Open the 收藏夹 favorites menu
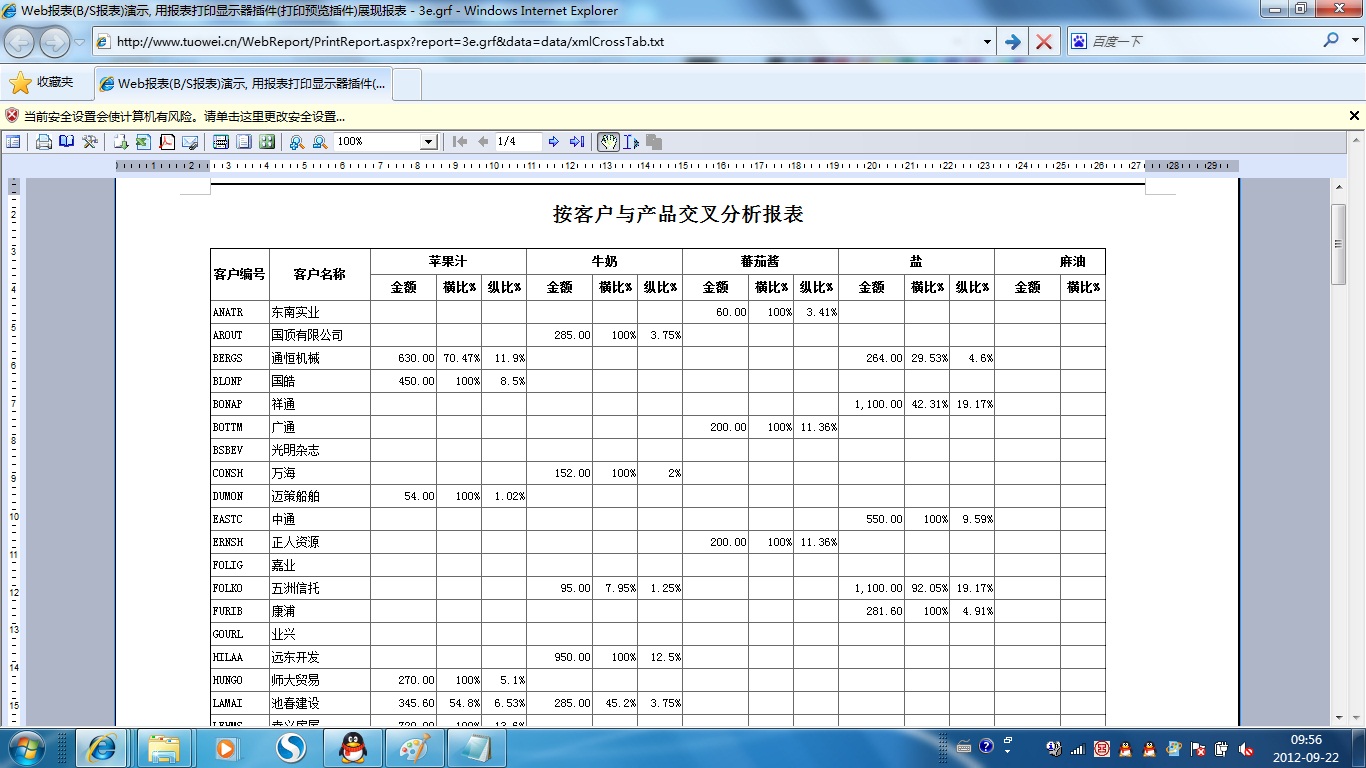1366x768 pixels. coord(42,83)
